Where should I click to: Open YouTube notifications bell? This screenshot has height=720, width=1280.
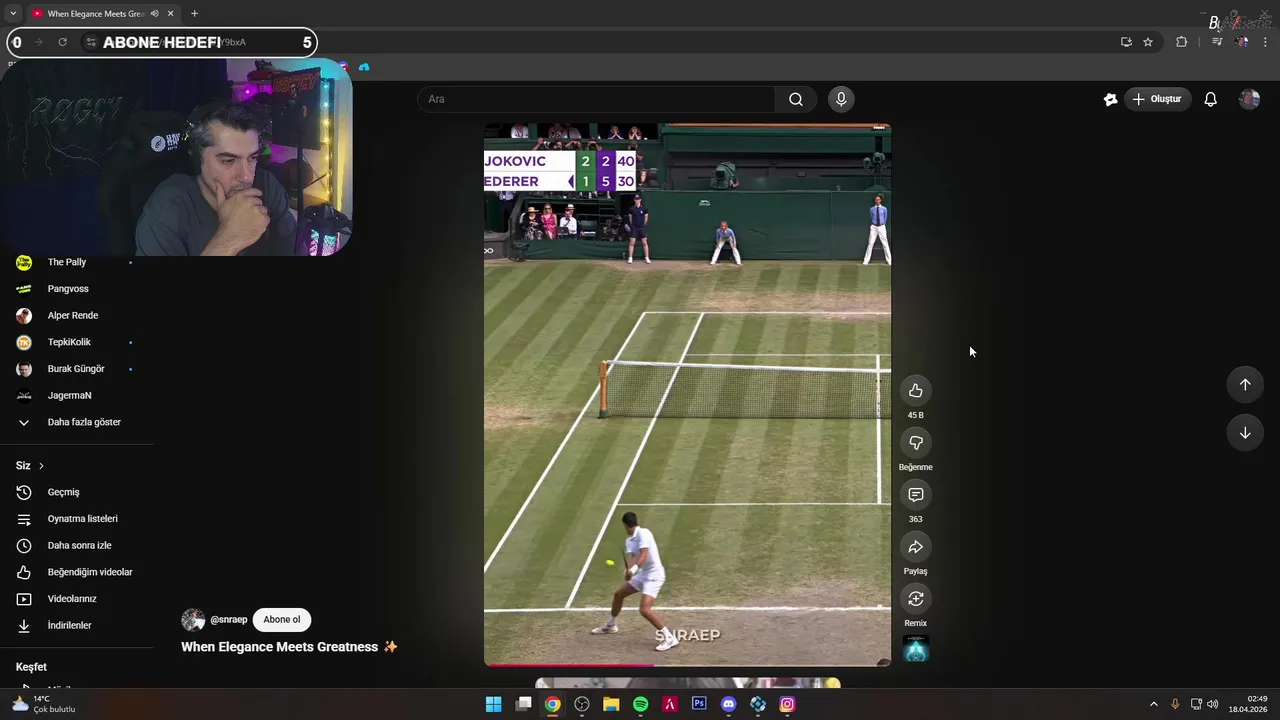1210,99
